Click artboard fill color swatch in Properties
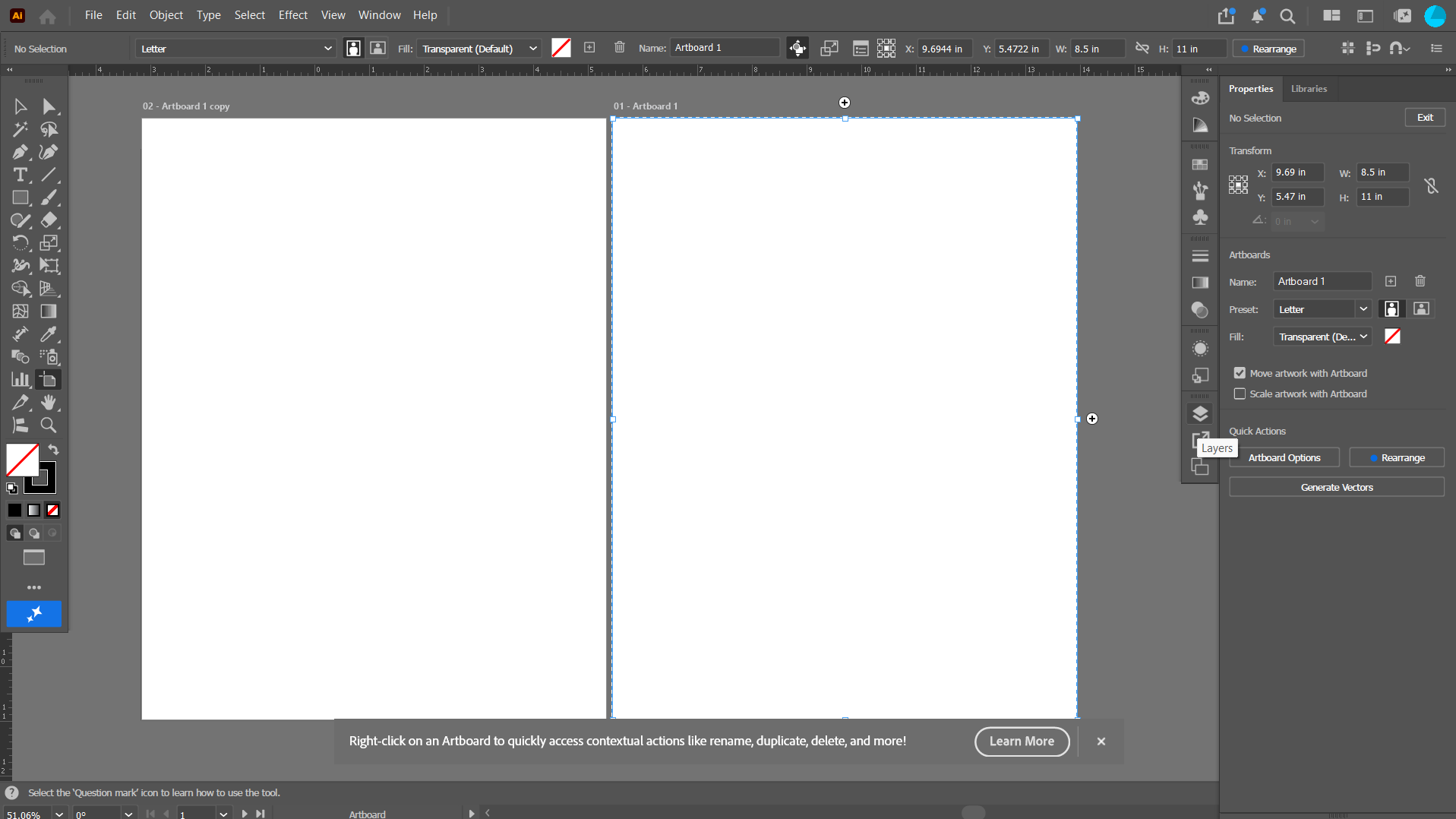The height and width of the screenshot is (819, 1456). (1392, 337)
